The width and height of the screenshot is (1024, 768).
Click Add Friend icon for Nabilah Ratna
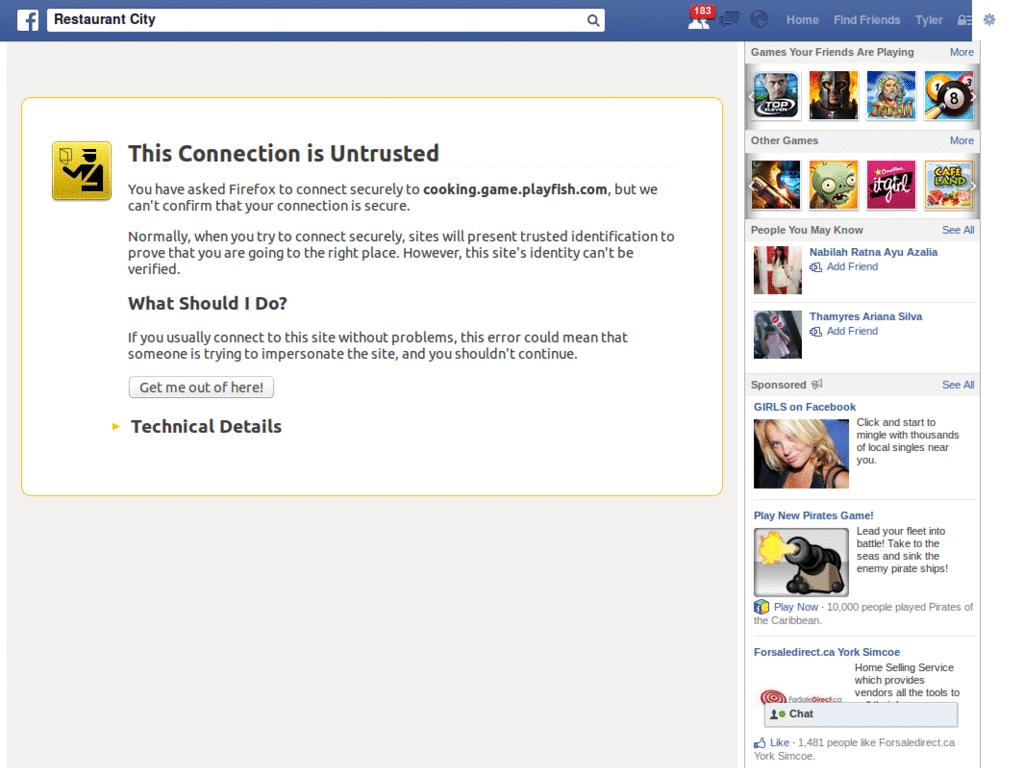coord(816,267)
